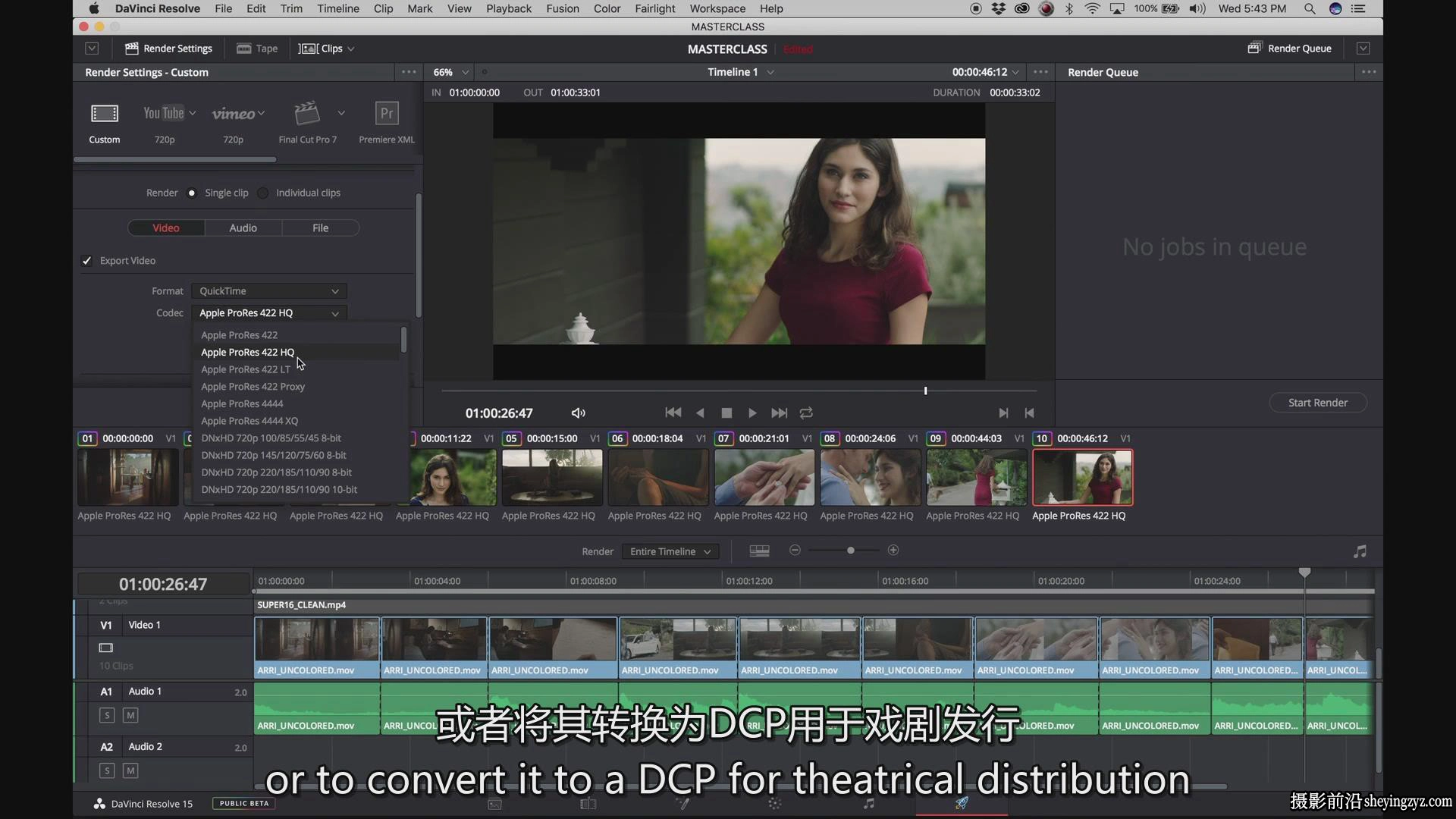Open Render Settings panel options dots
1456x819 pixels.
point(409,72)
